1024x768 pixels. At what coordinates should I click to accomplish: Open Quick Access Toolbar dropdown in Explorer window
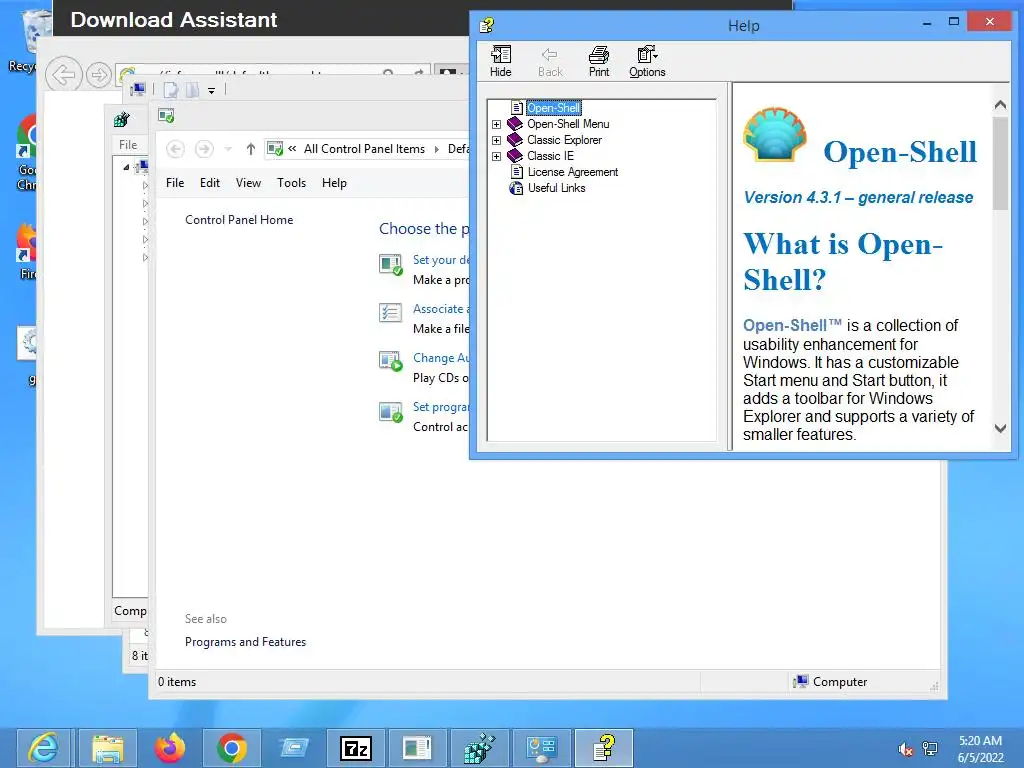212,91
